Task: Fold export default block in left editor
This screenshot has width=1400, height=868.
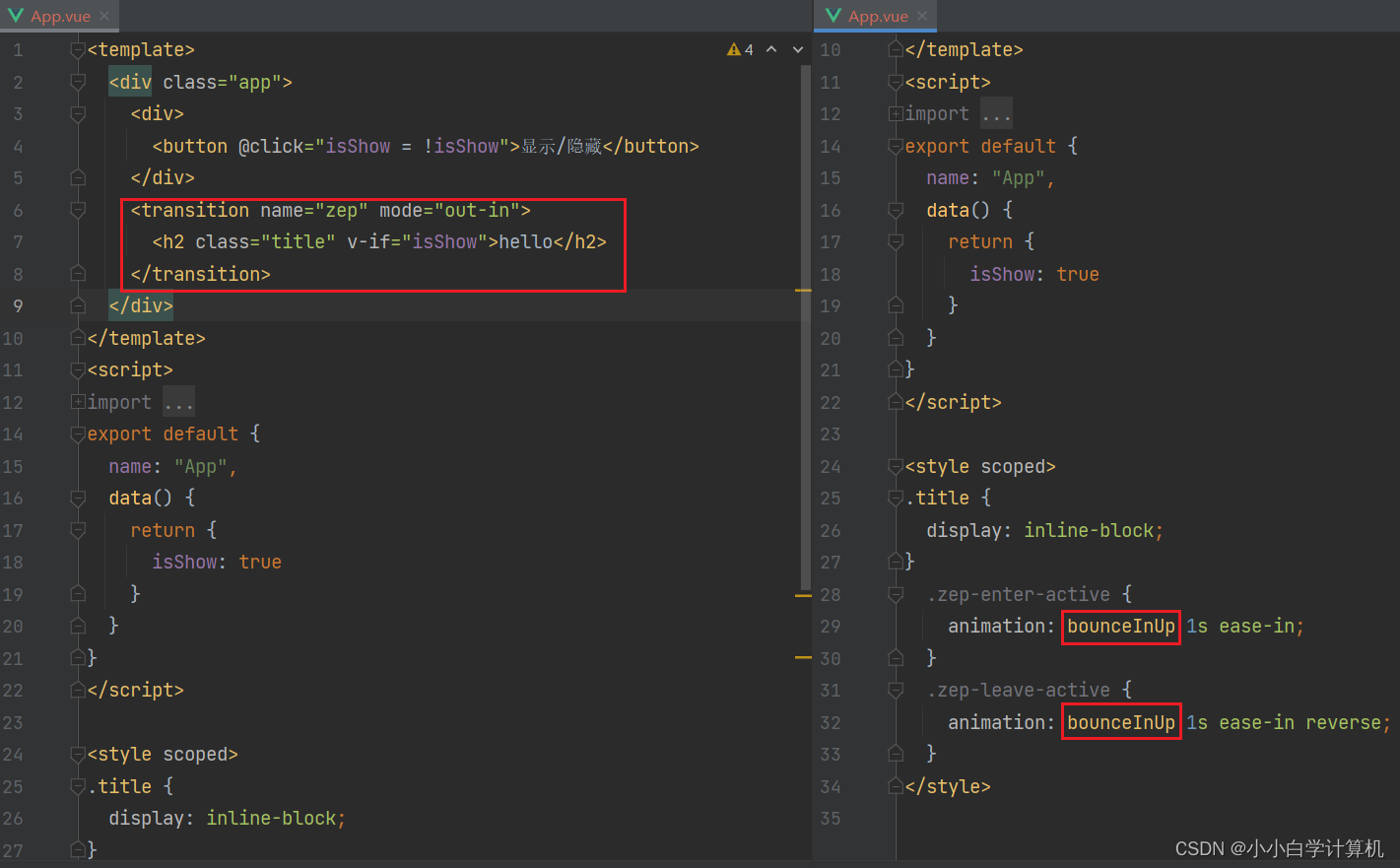Action: pyautogui.click(x=78, y=434)
